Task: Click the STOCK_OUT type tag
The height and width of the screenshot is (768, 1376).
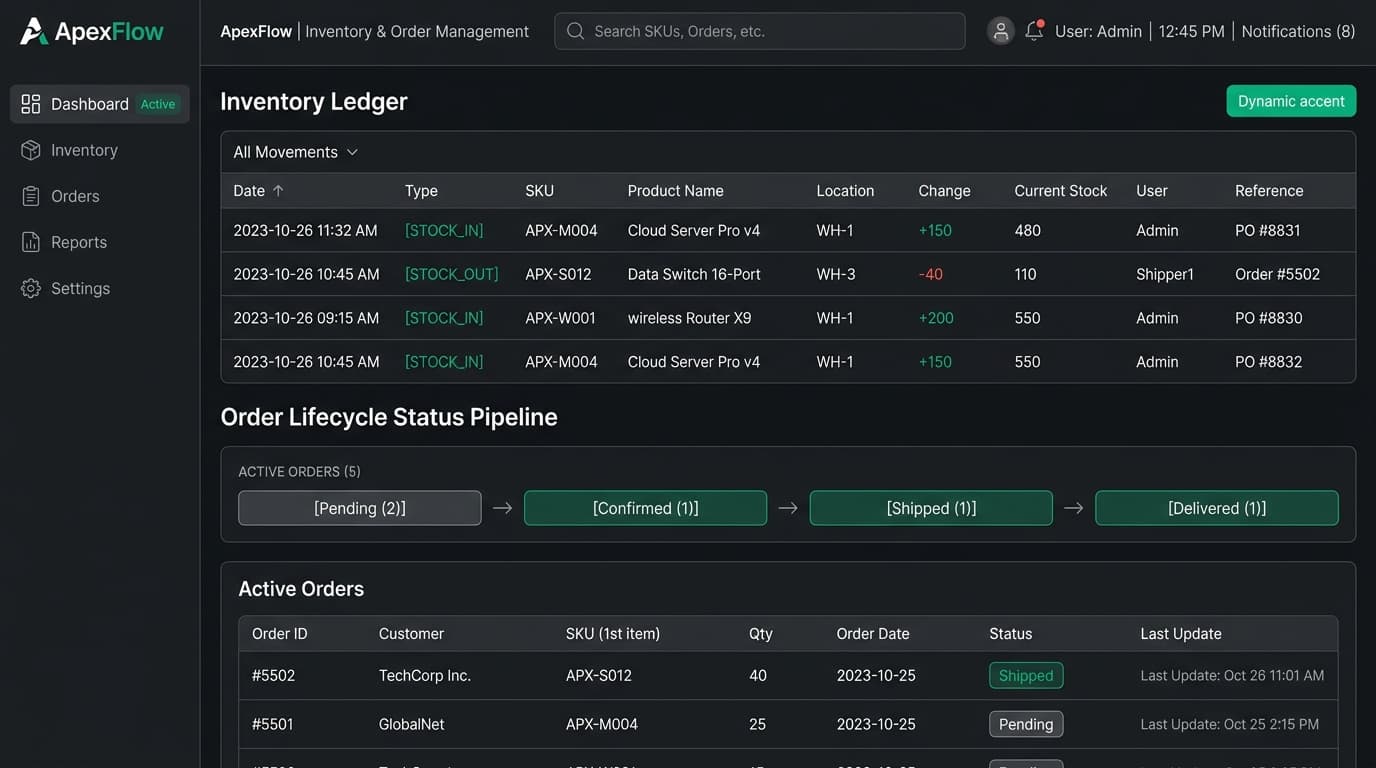Action: click(x=451, y=274)
